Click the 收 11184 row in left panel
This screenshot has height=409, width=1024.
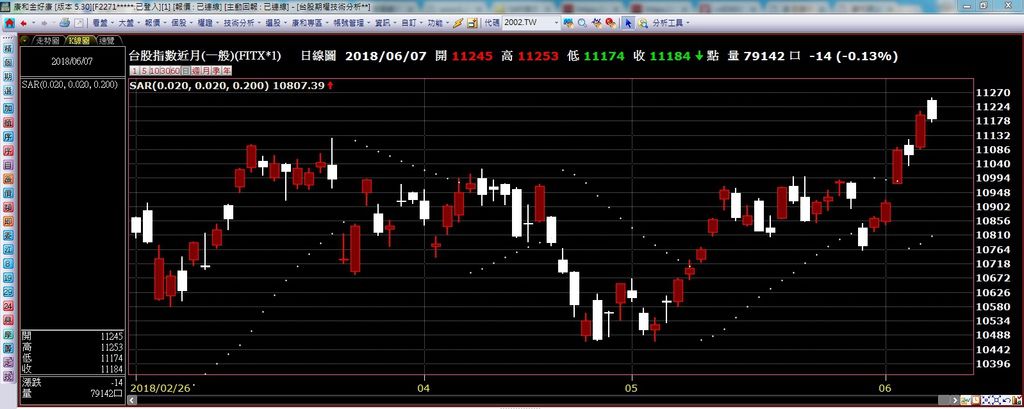(x=72, y=370)
